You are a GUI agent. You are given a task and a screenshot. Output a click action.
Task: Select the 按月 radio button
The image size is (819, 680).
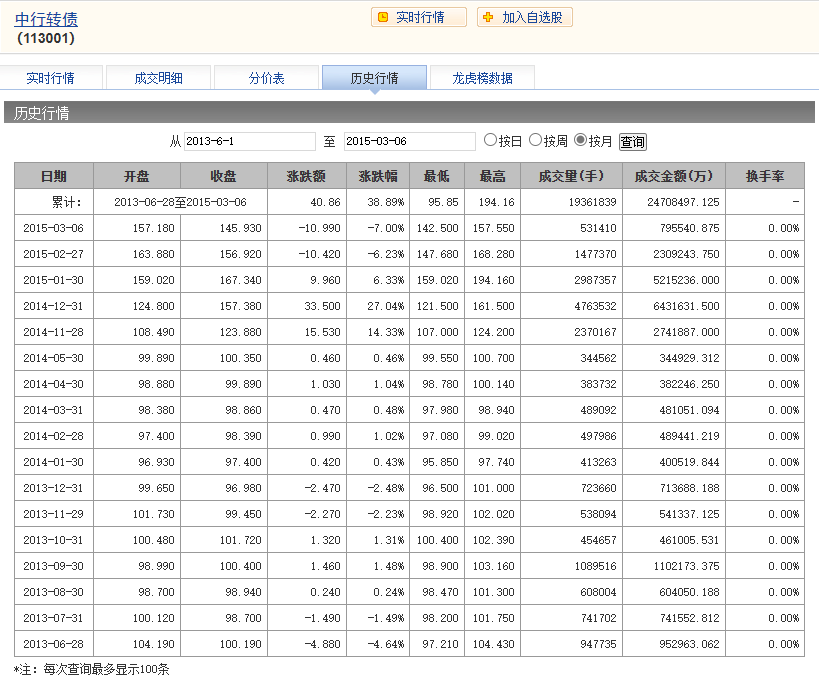pos(580,140)
